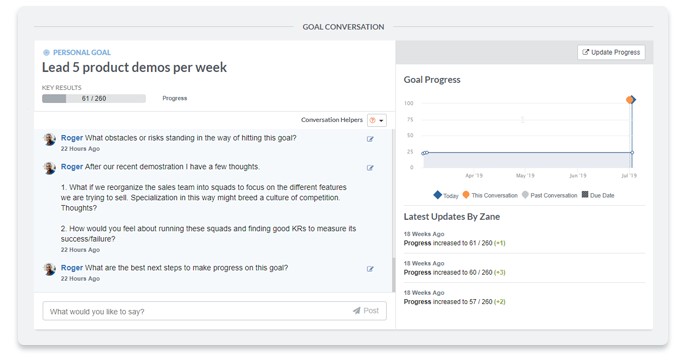The image size is (685, 362).
Task: Click Roger's avatar on the obstacles comment
Action: (x=49, y=140)
